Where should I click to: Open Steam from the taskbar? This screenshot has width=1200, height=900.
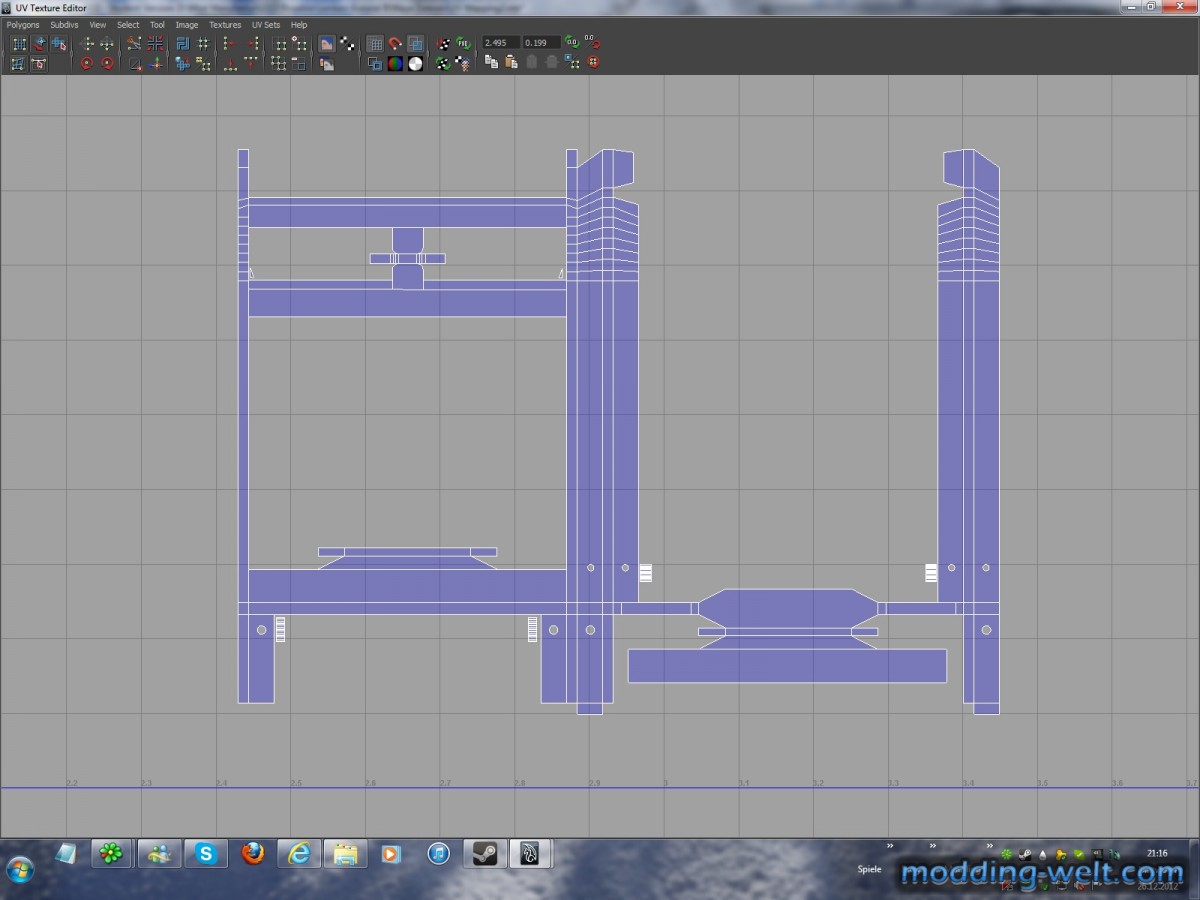coord(485,853)
